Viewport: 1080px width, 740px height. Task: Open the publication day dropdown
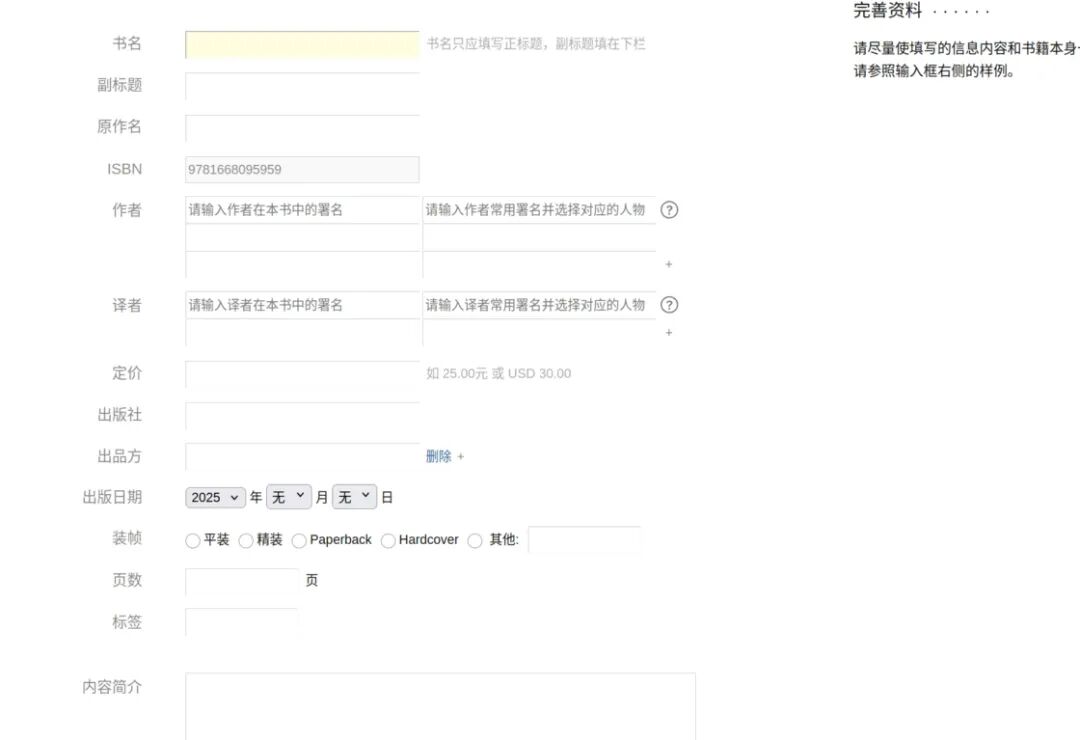coord(354,497)
